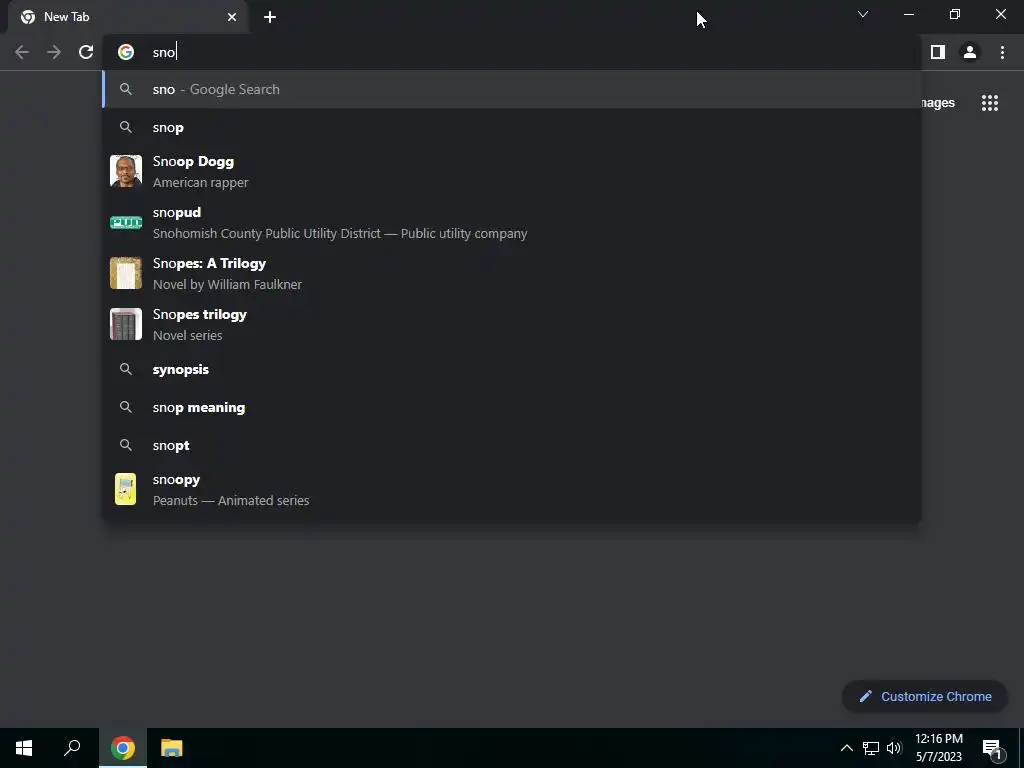The height and width of the screenshot is (768, 1024).
Task: Choose the 'snop' suggestion
Action: point(511,127)
